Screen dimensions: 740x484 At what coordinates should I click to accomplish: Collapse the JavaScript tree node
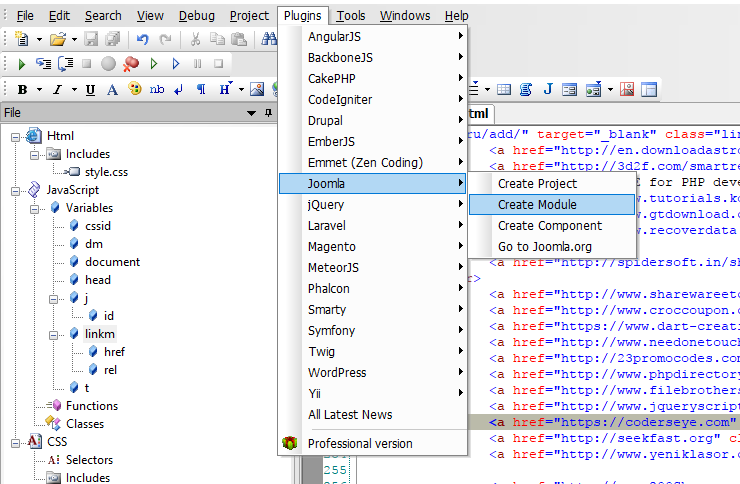(x=16, y=190)
